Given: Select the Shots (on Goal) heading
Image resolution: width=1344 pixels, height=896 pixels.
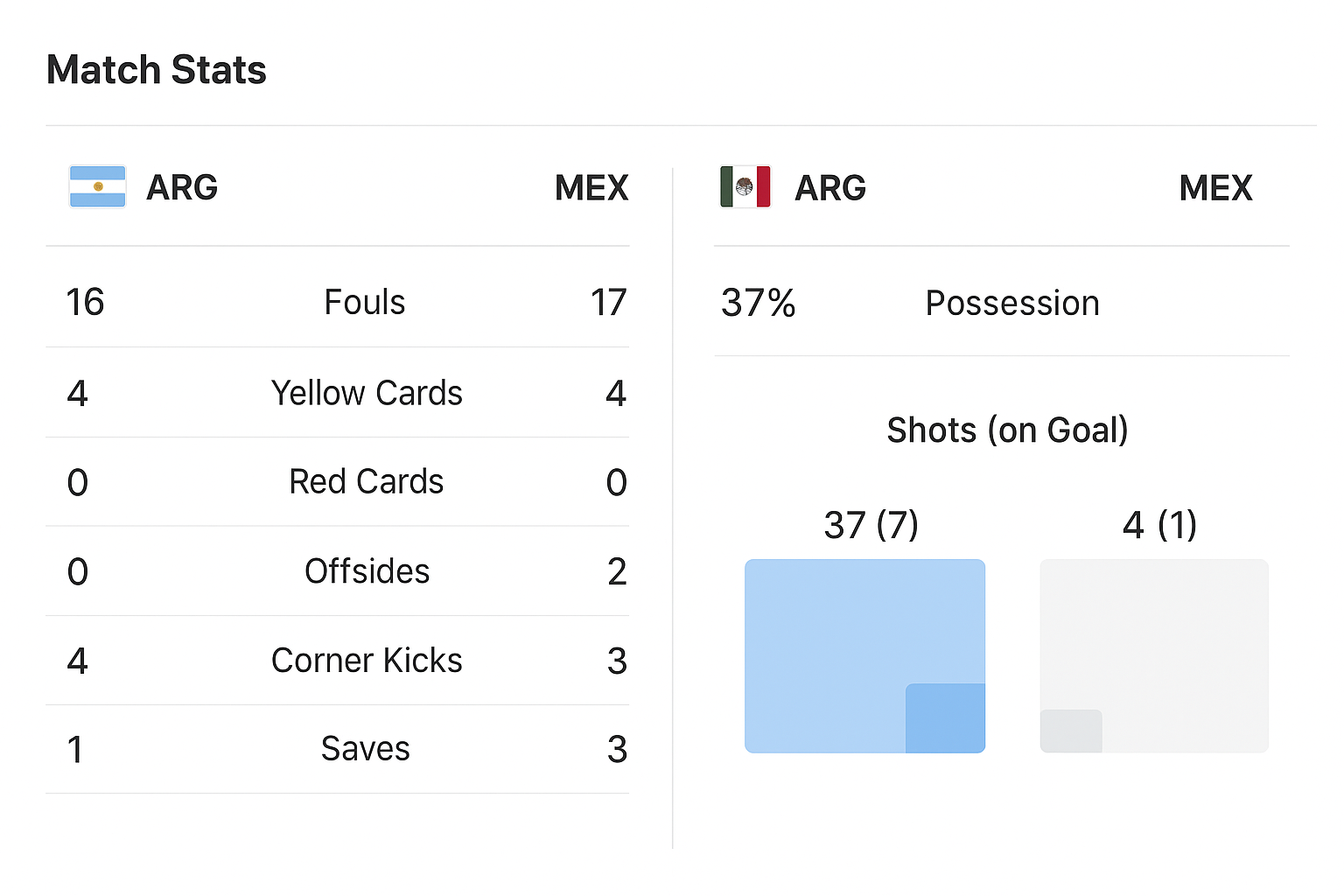Looking at the screenshot, I should (x=1007, y=430).
